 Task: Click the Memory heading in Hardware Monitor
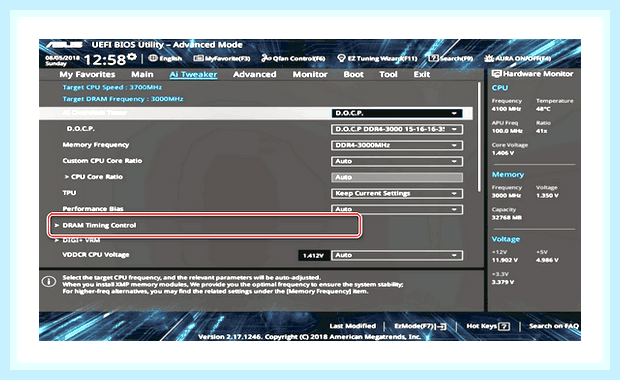508,174
